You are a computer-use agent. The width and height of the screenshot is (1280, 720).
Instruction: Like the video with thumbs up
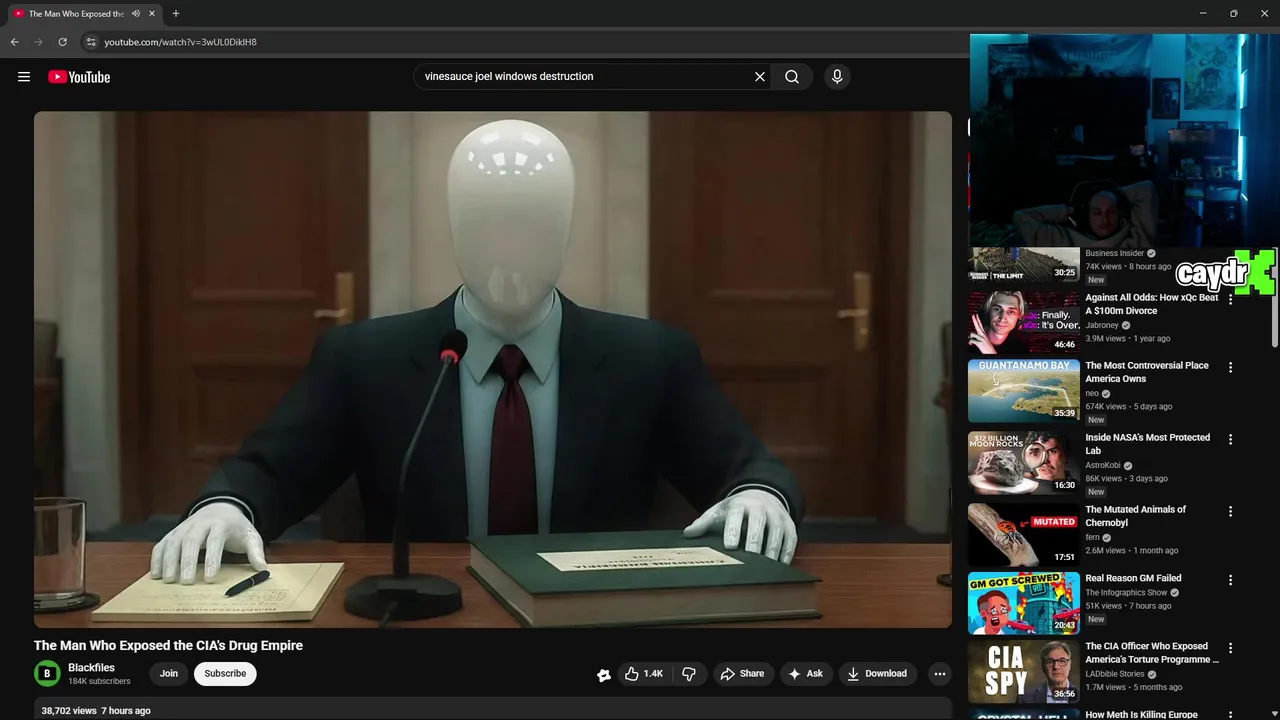pos(632,674)
